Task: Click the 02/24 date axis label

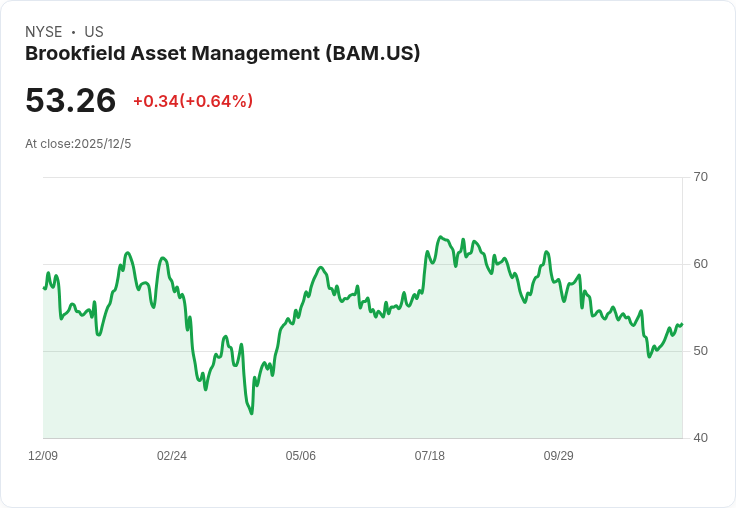Action: click(x=172, y=456)
